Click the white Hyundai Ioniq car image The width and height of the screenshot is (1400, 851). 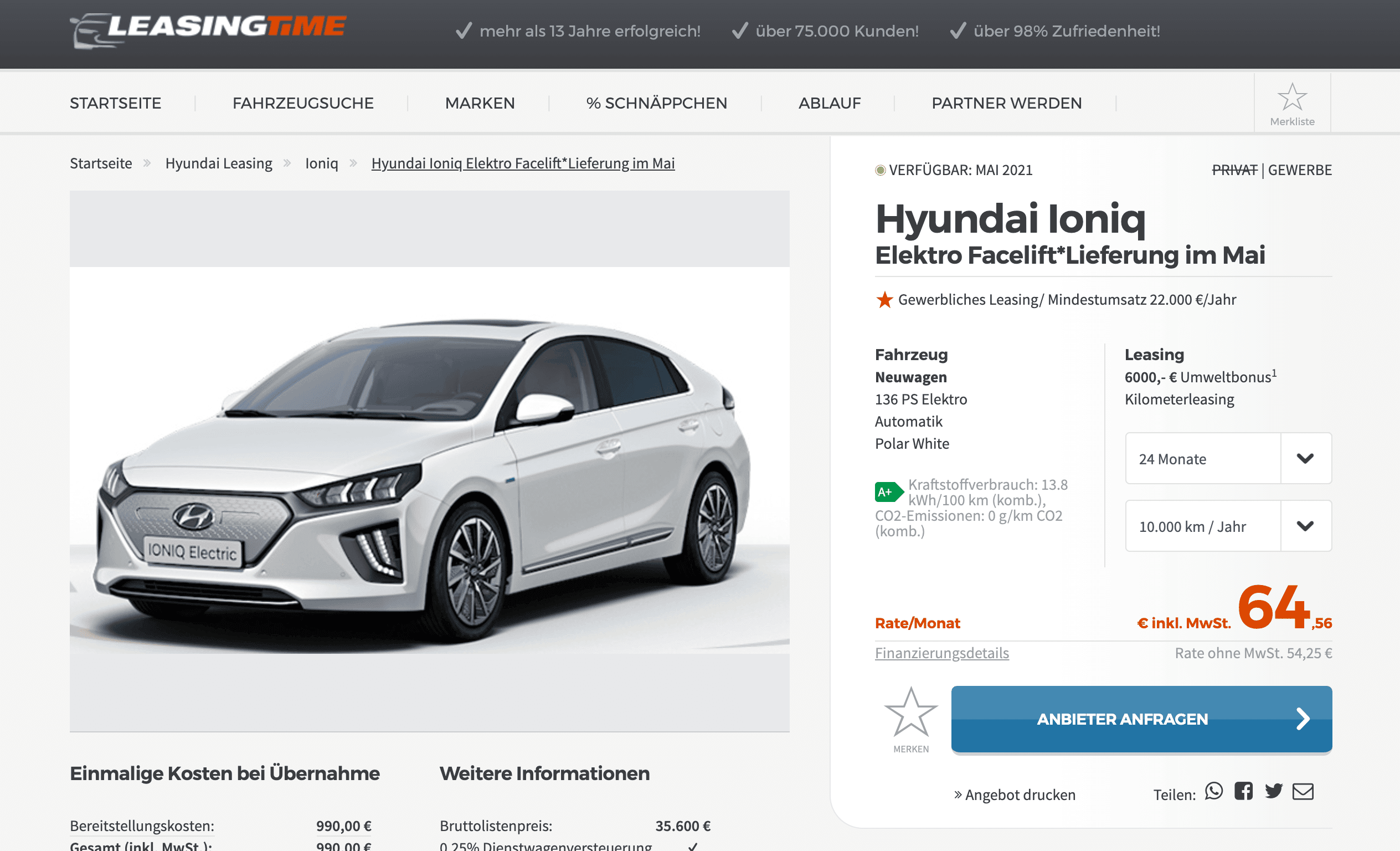(430, 461)
